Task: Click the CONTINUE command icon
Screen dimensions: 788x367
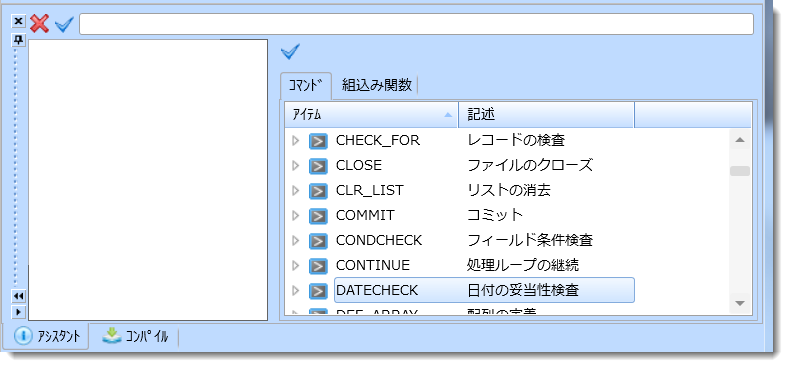Action: pyautogui.click(x=318, y=266)
